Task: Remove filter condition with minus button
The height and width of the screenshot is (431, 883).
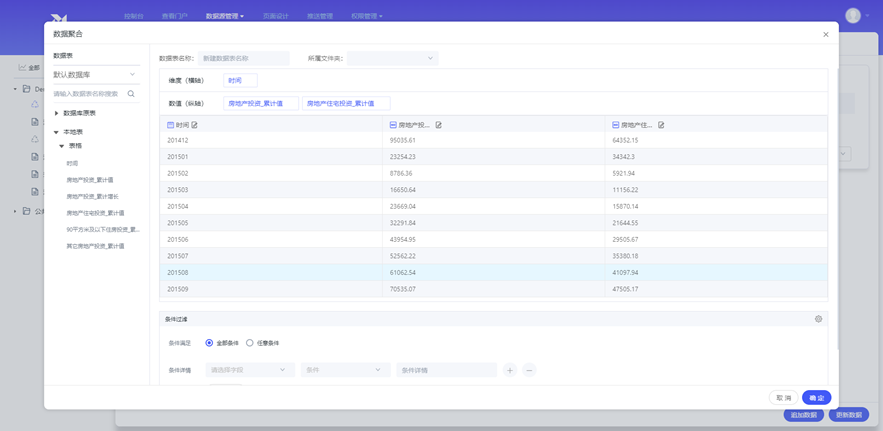Action: pyautogui.click(x=529, y=370)
